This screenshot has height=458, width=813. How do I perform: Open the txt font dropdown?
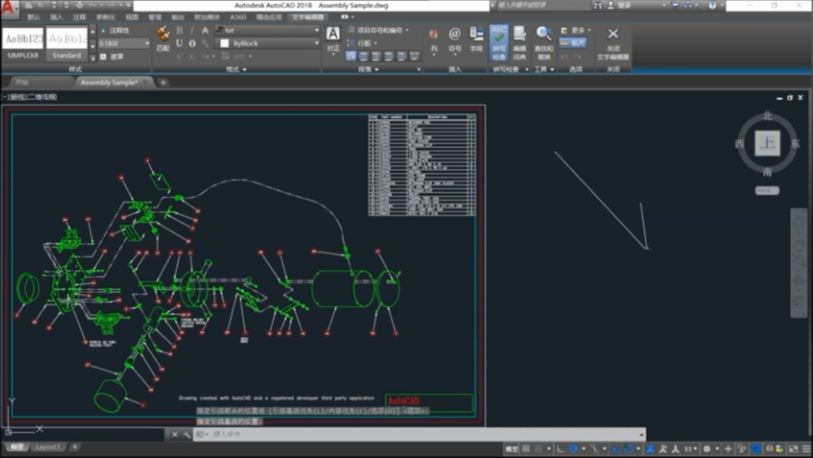(x=268, y=31)
